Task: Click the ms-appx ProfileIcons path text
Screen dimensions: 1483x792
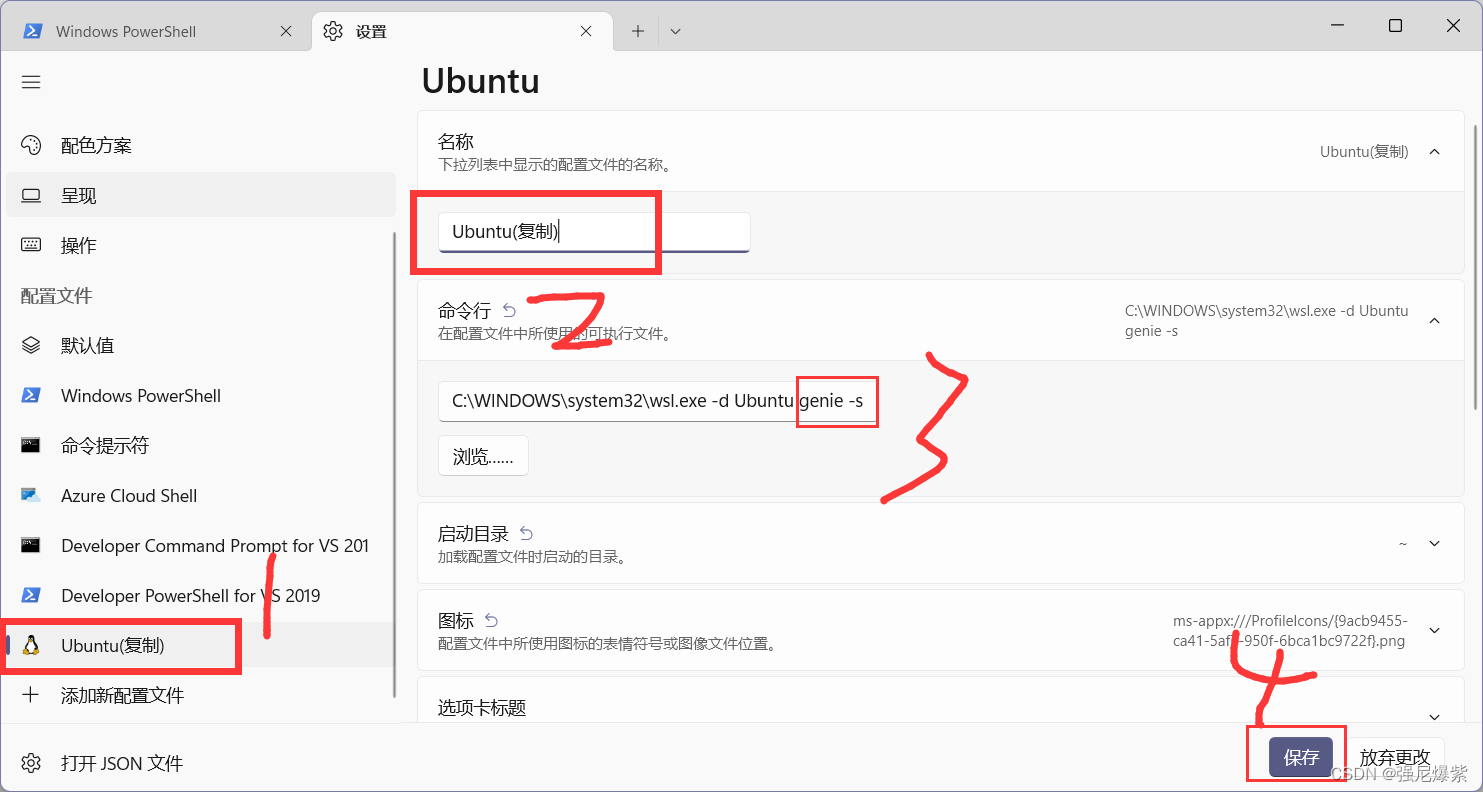Action: tap(1290, 631)
